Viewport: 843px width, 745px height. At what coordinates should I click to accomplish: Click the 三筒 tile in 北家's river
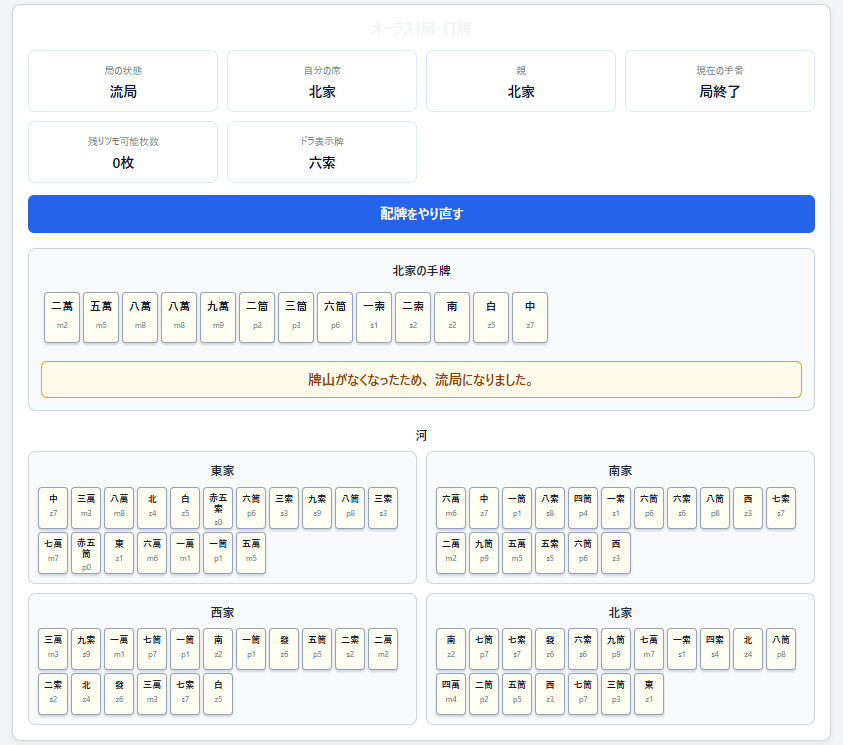[x=616, y=694]
